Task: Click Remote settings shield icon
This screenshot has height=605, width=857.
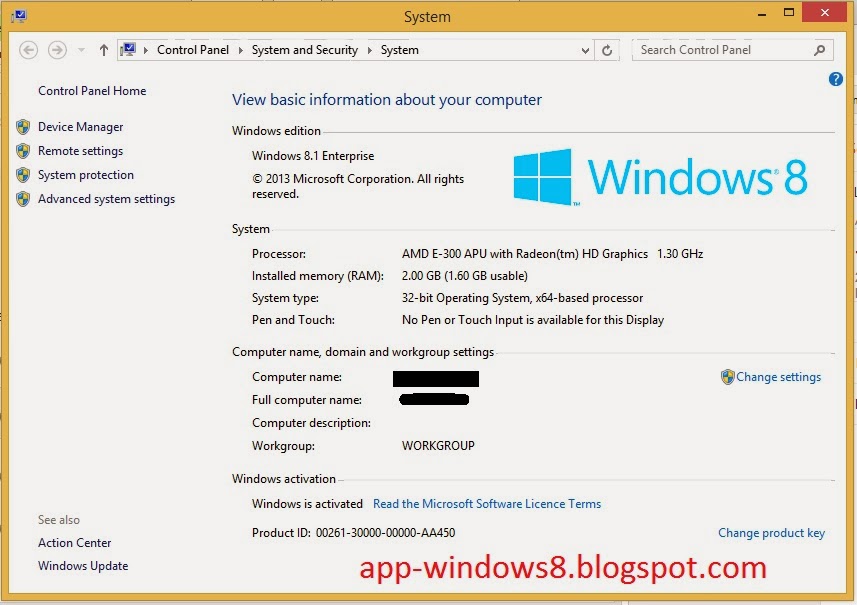Action: click(x=23, y=151)
